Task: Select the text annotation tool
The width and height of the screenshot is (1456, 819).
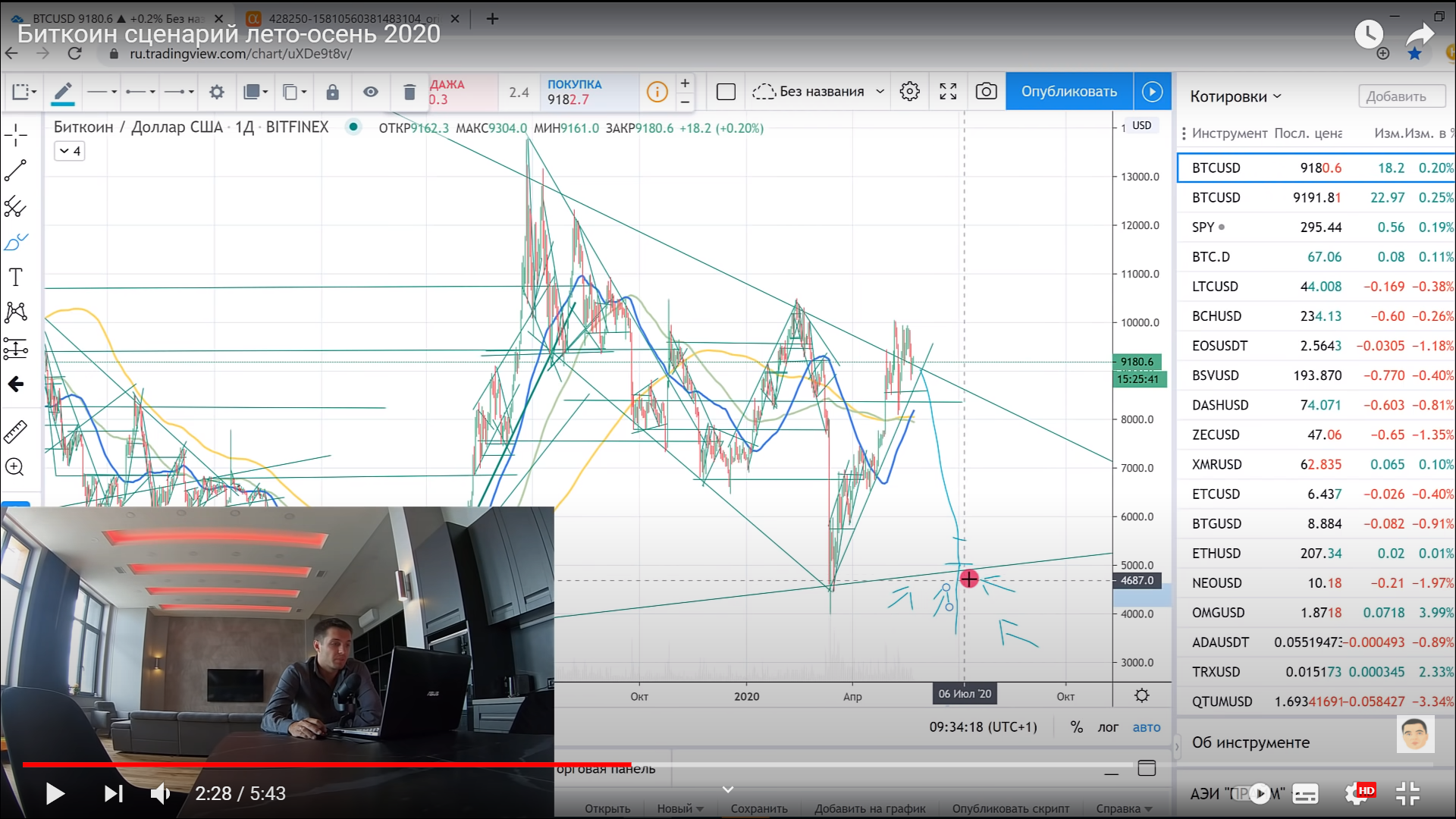Action: coord(15,277)
